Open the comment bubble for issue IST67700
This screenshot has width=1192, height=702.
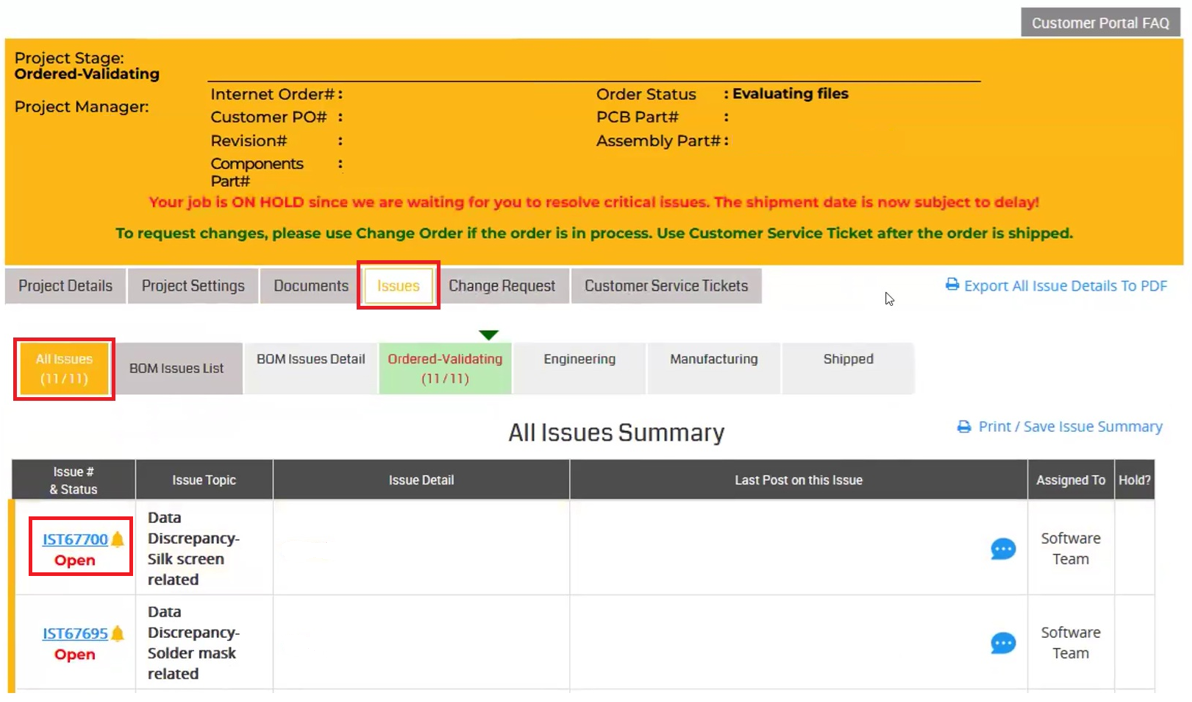1003,548
